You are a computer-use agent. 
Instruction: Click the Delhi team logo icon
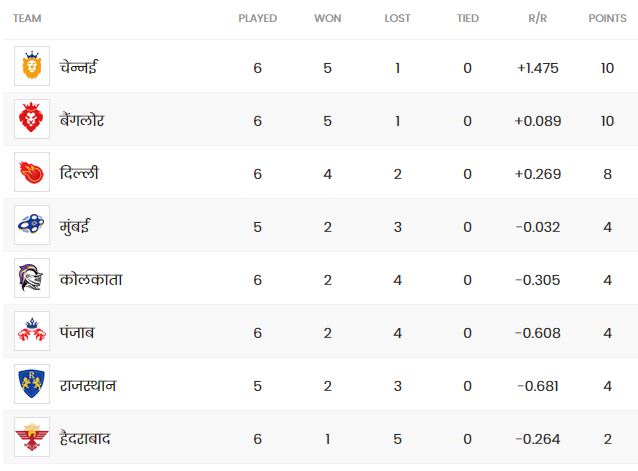coord(32,173)
